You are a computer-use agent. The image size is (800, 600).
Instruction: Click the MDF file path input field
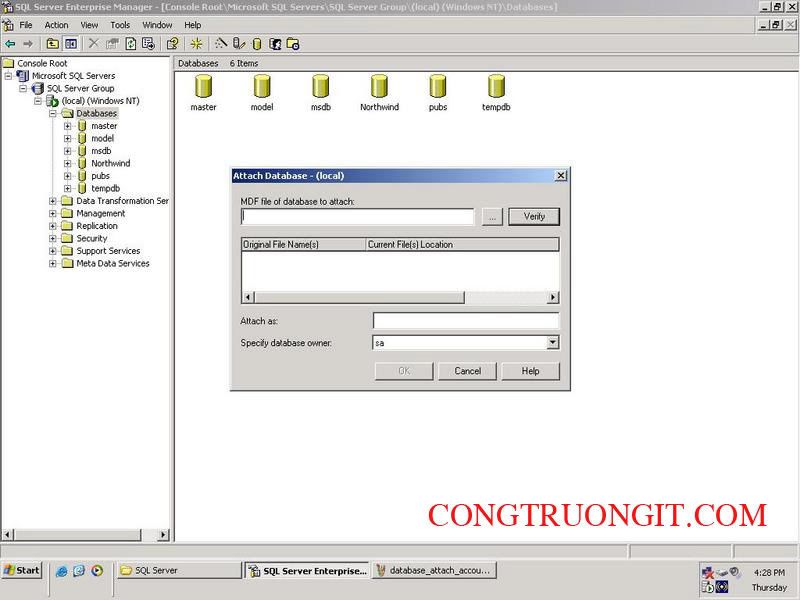[357, 216]
